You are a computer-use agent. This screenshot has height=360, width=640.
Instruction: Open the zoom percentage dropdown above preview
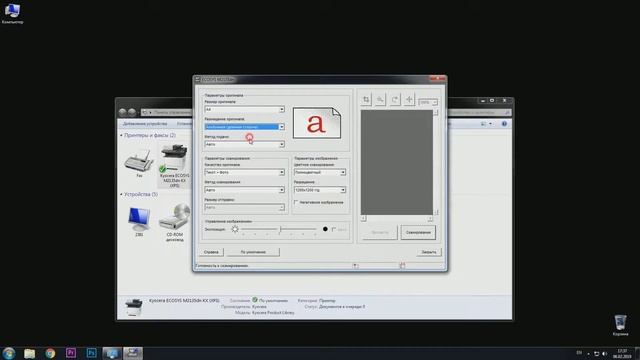tap(428, 102)
